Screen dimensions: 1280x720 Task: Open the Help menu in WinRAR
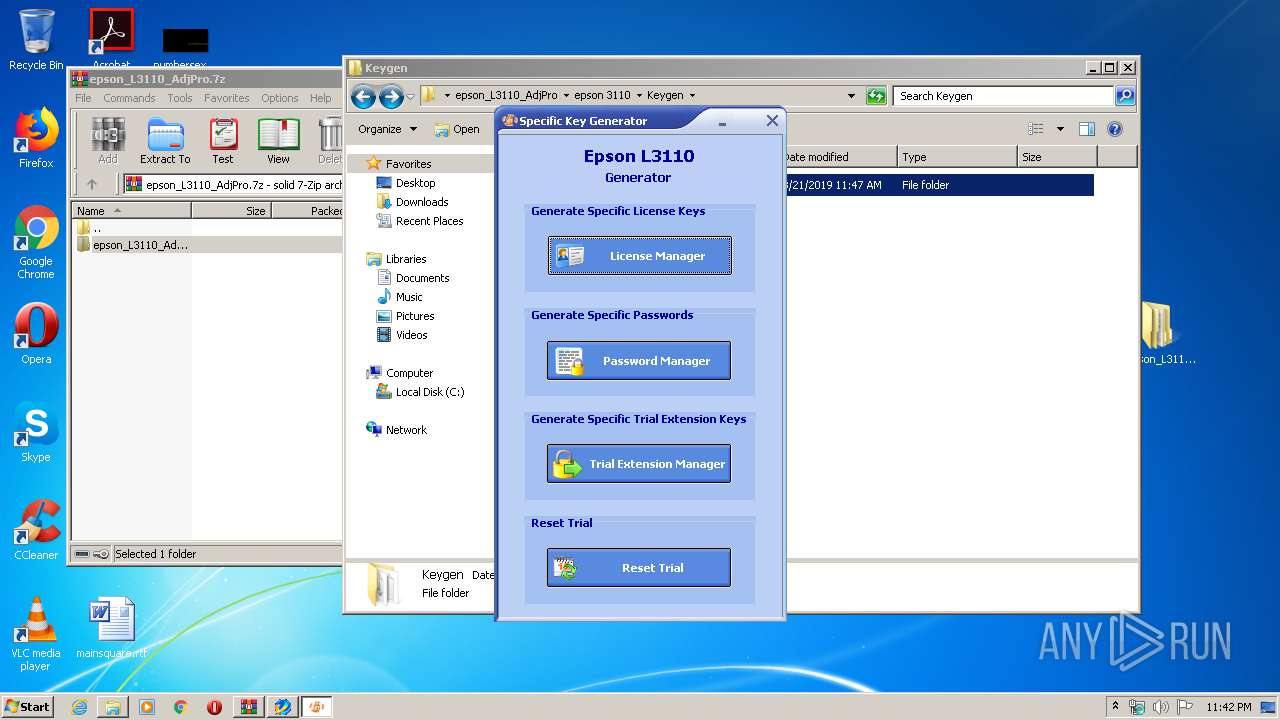320,98
